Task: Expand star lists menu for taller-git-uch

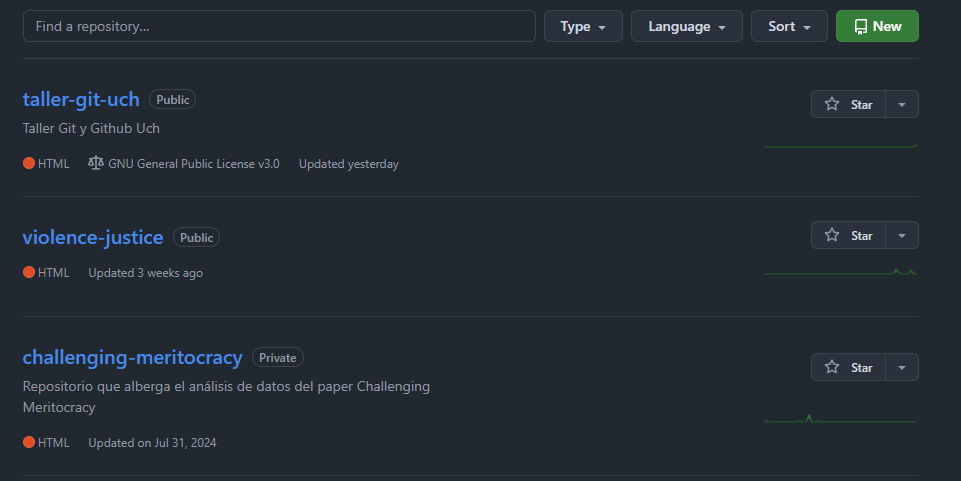Action: [x=902, y=104]
